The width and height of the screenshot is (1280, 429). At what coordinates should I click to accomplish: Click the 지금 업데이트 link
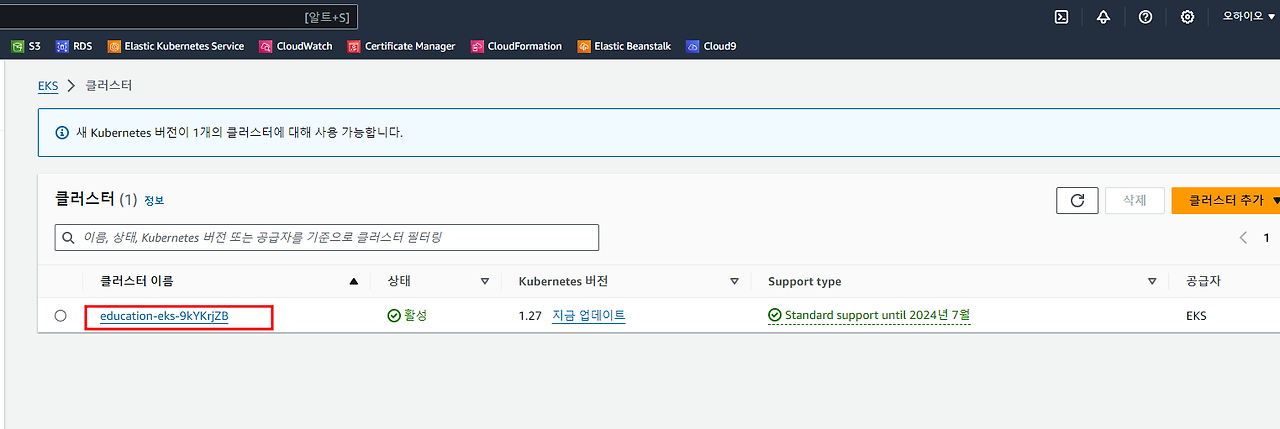pos(588,315)
